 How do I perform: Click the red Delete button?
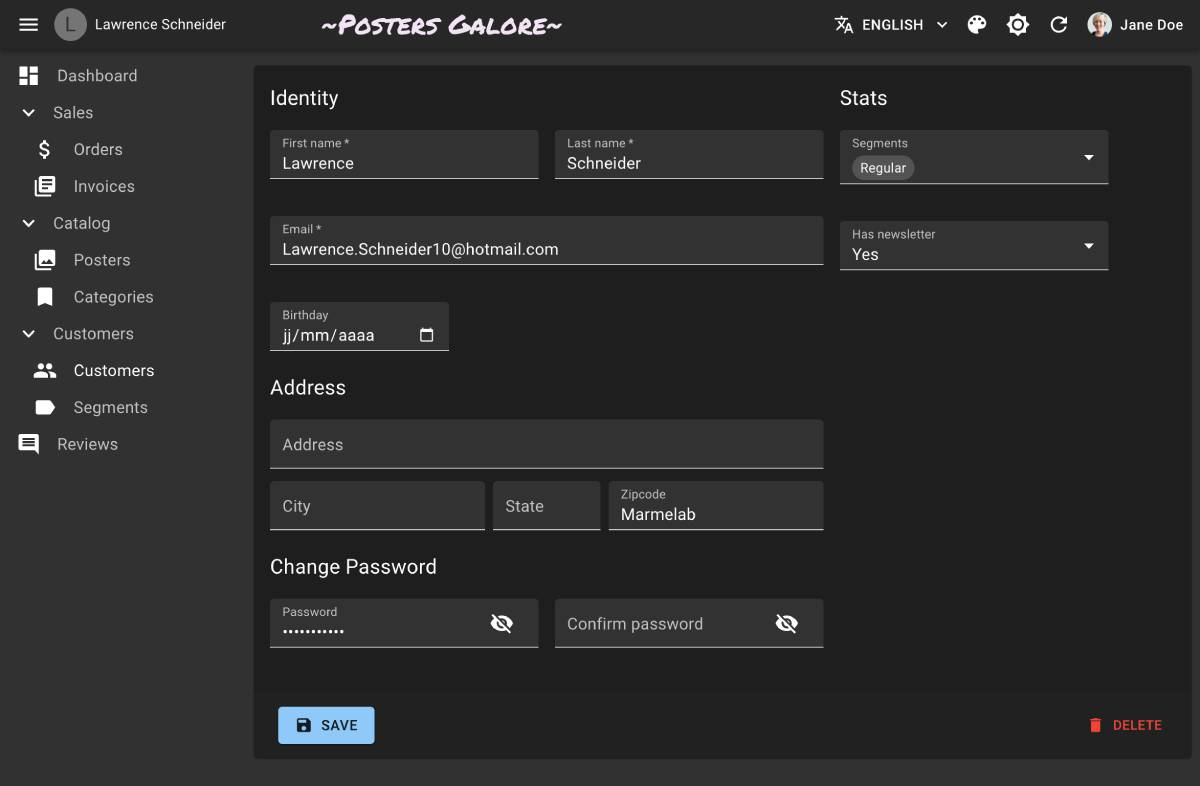(x=1125, y=725)
